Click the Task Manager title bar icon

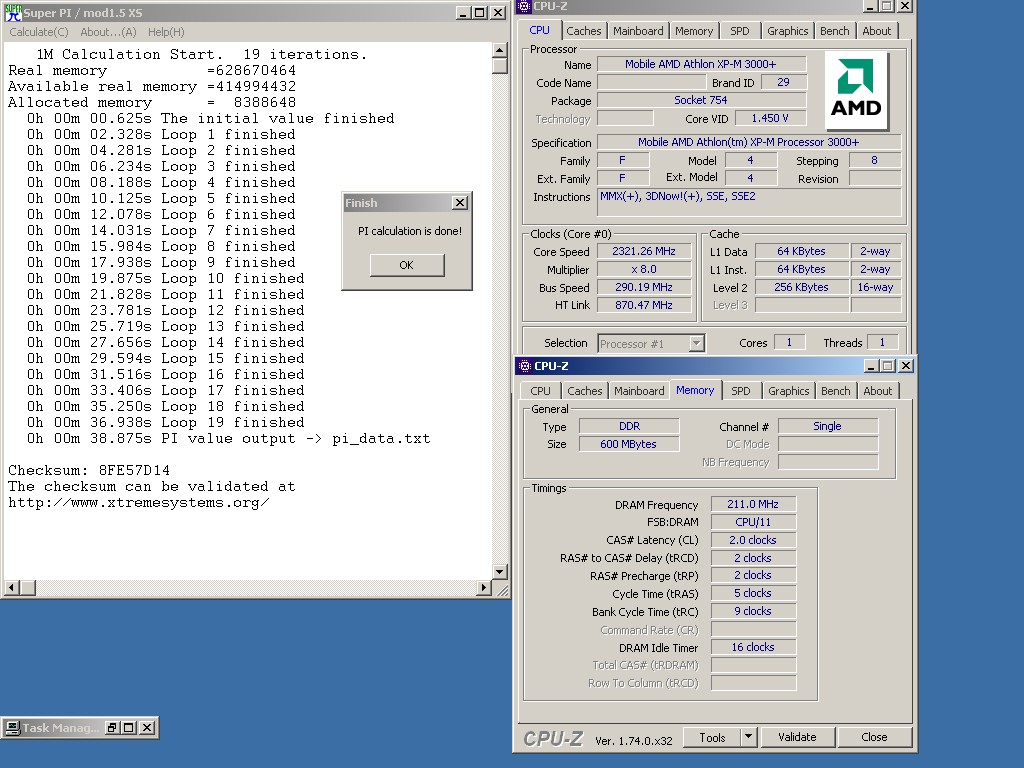tap(12, 728)
